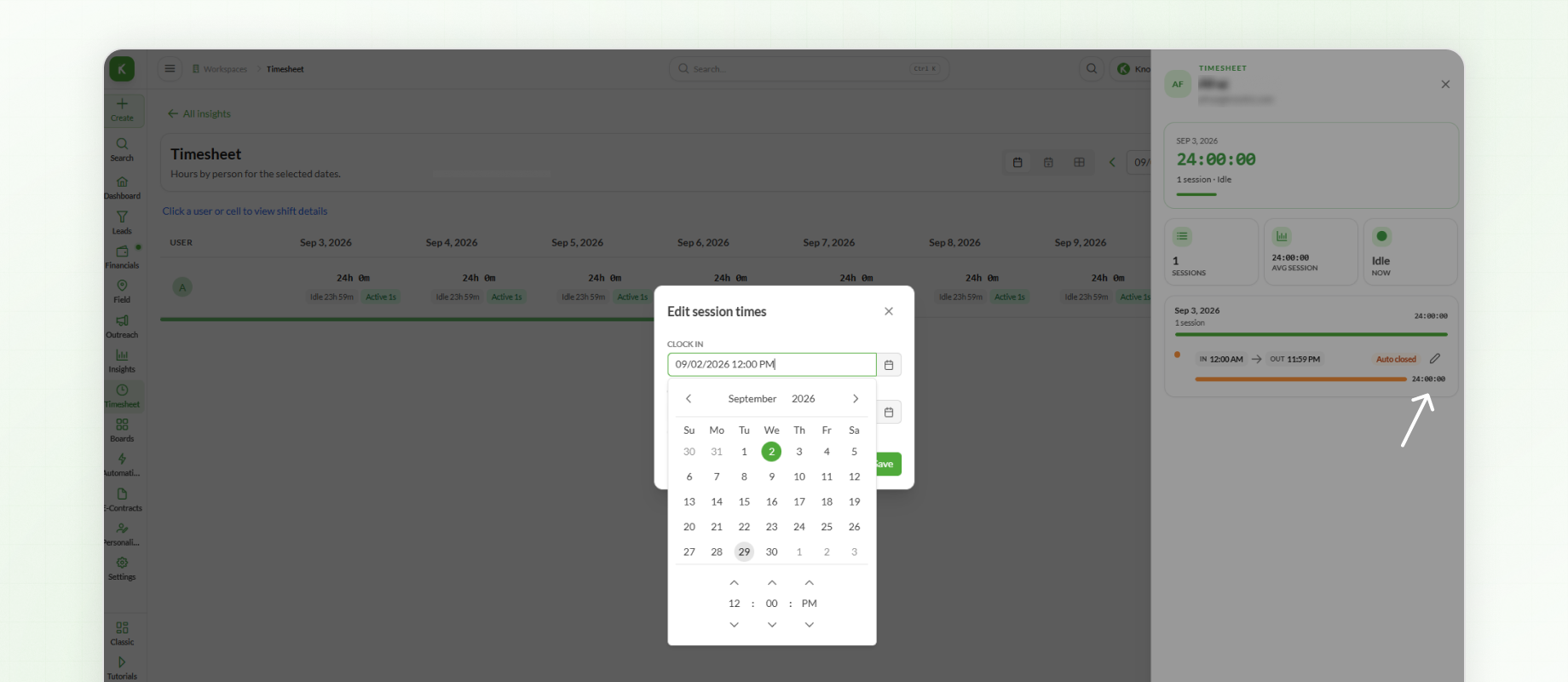Toggle AM/PM using up arrow
The width and height of the screenshot is (1568, 682).
coord(810,583)
